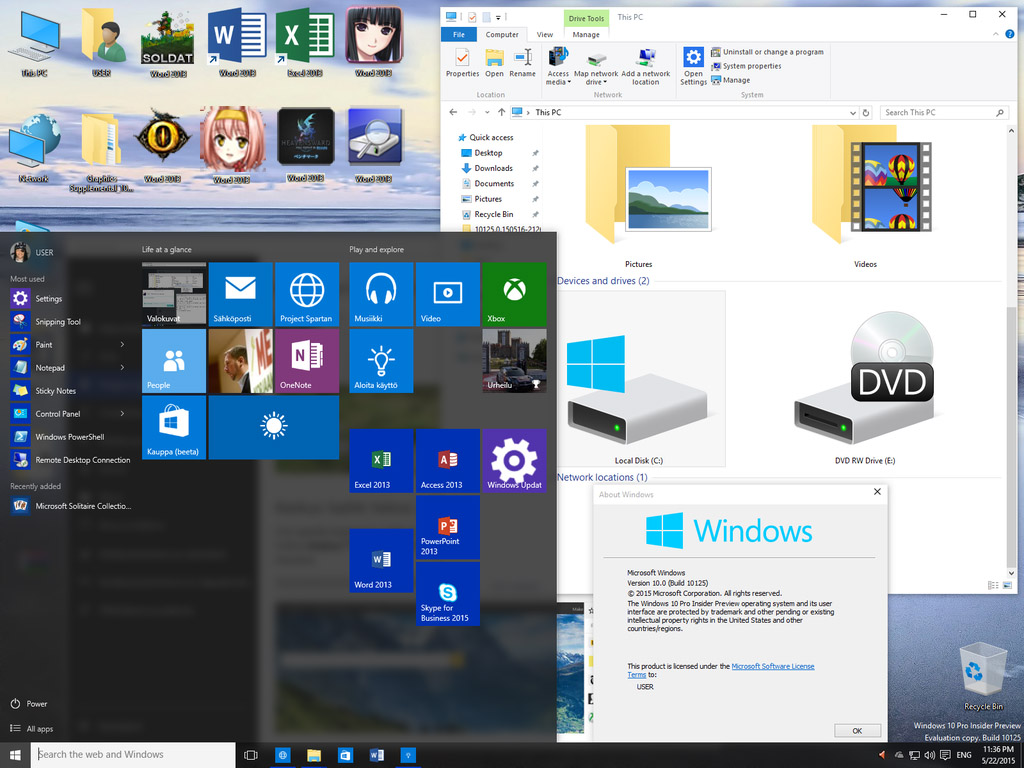The width and height of the screenshot is (1024, 768).
Task: Open the Musiikki tile
Action: tap(381, 294)
